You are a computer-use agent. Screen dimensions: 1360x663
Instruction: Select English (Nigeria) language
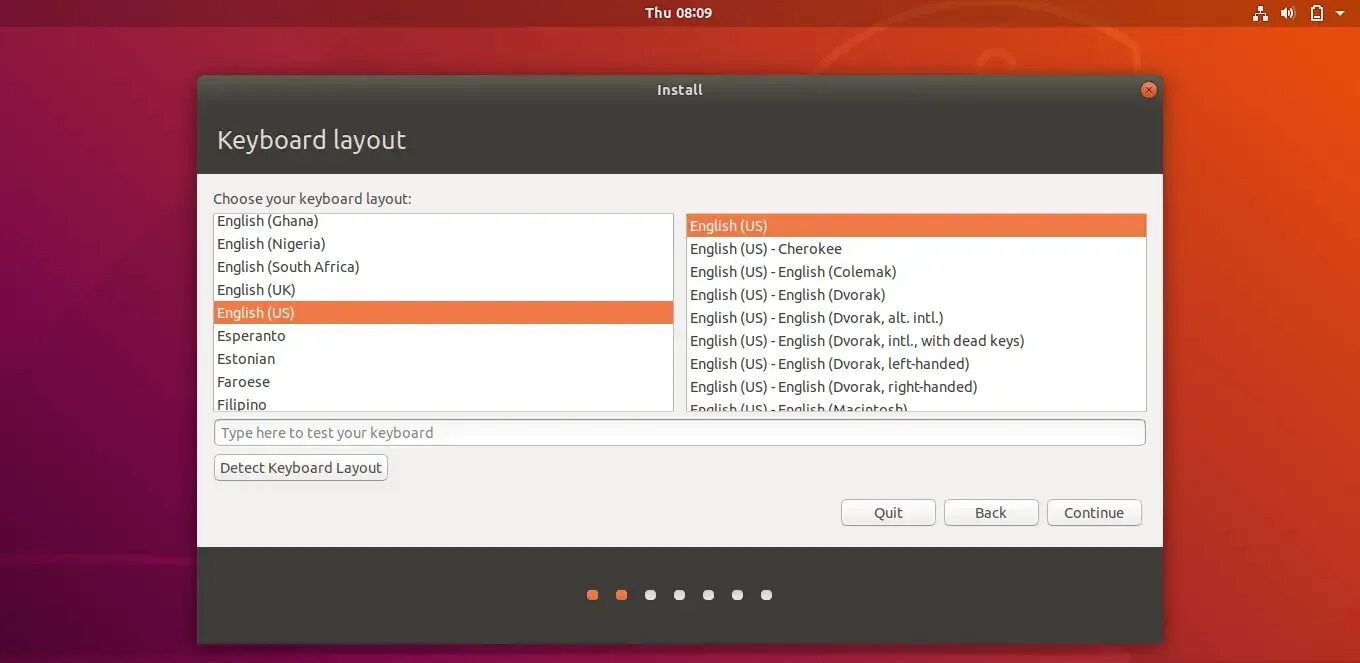tap(443, 244)
